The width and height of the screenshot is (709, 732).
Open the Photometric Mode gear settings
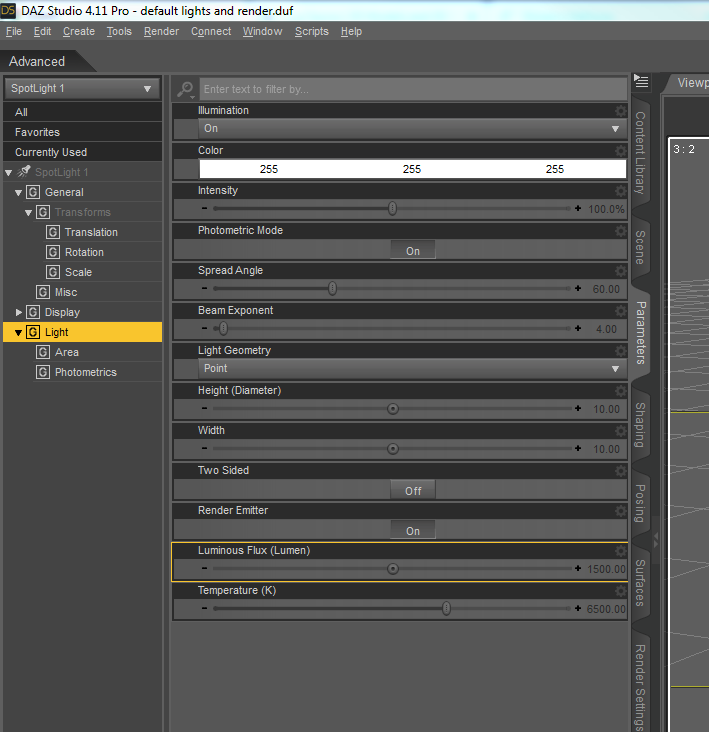pos(620,231)
